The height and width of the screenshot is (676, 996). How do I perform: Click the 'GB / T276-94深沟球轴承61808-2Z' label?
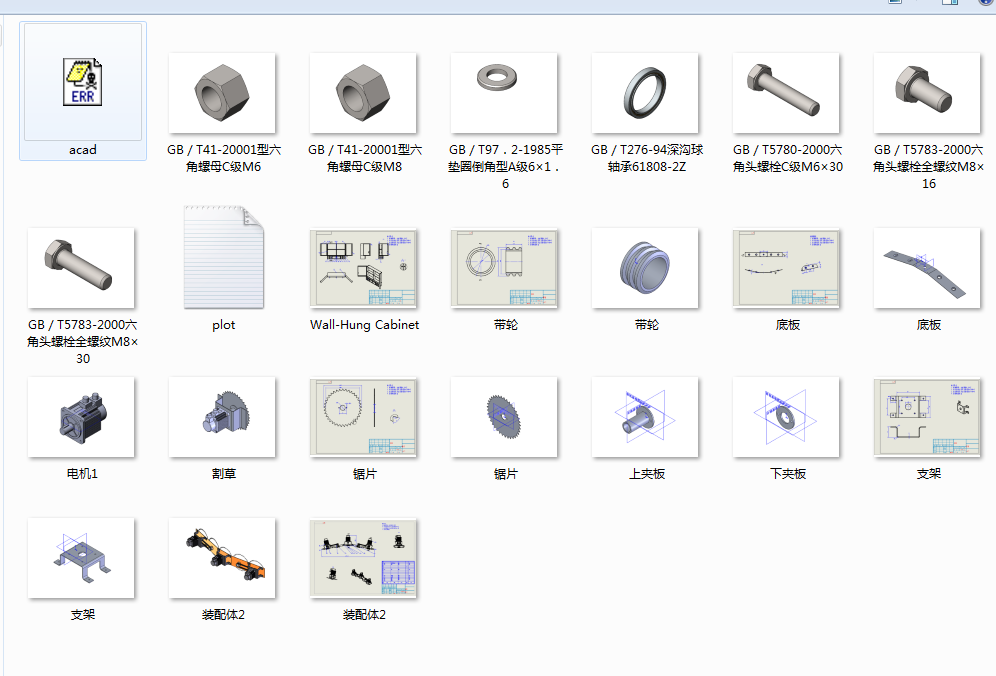click(647, 158)
